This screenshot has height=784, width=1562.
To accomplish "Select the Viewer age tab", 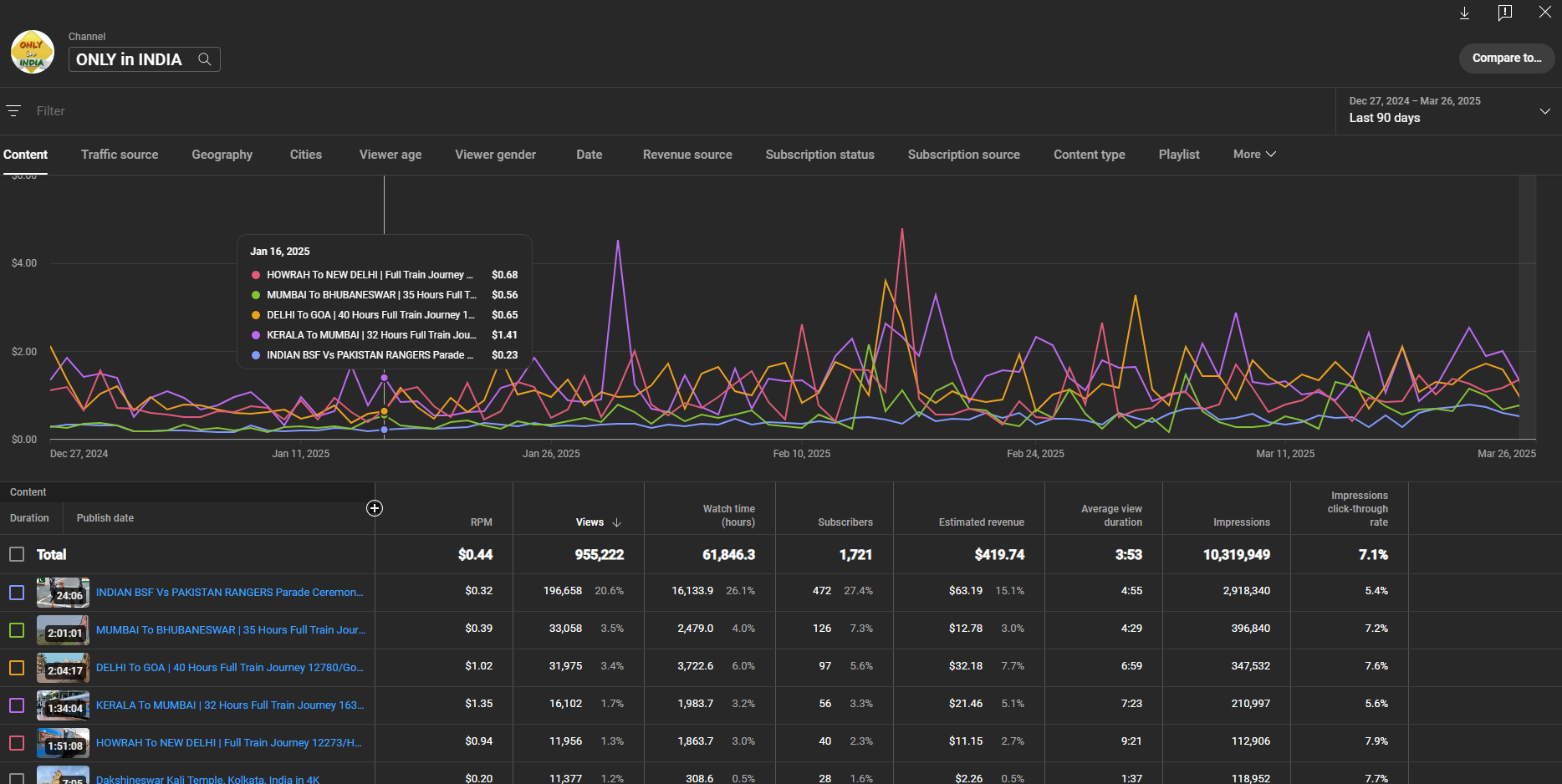I will [x=390, y=155].
